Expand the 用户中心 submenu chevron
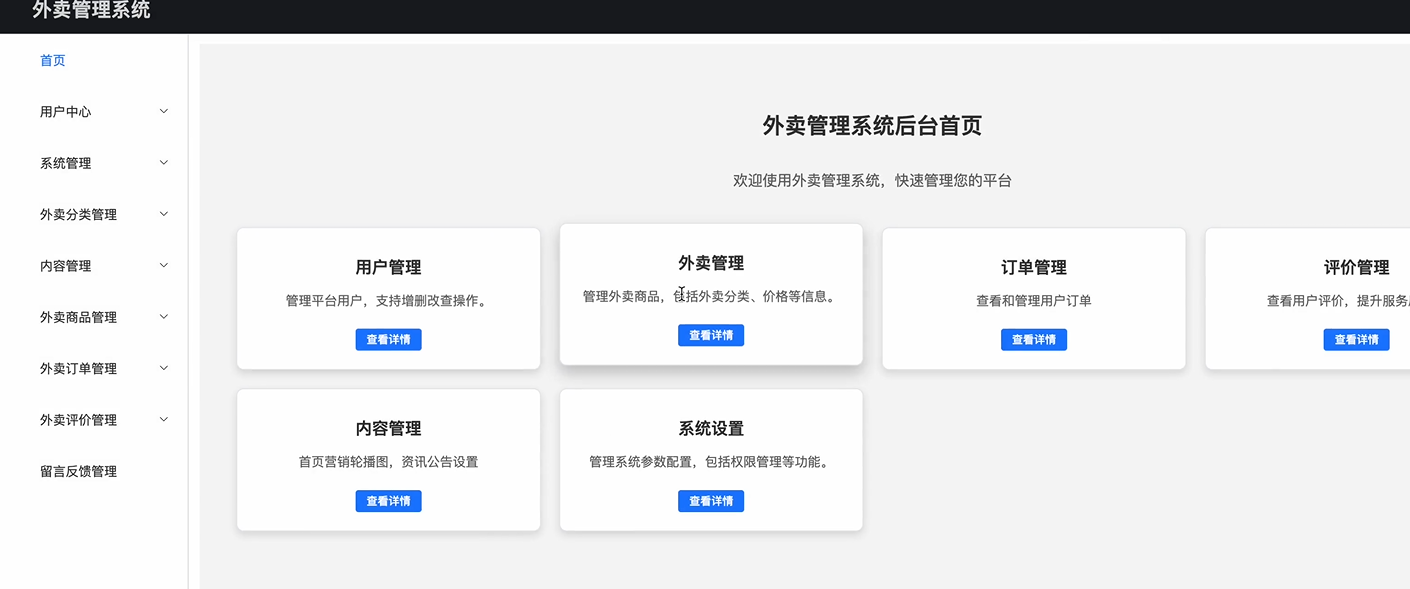 pos(164,111)
